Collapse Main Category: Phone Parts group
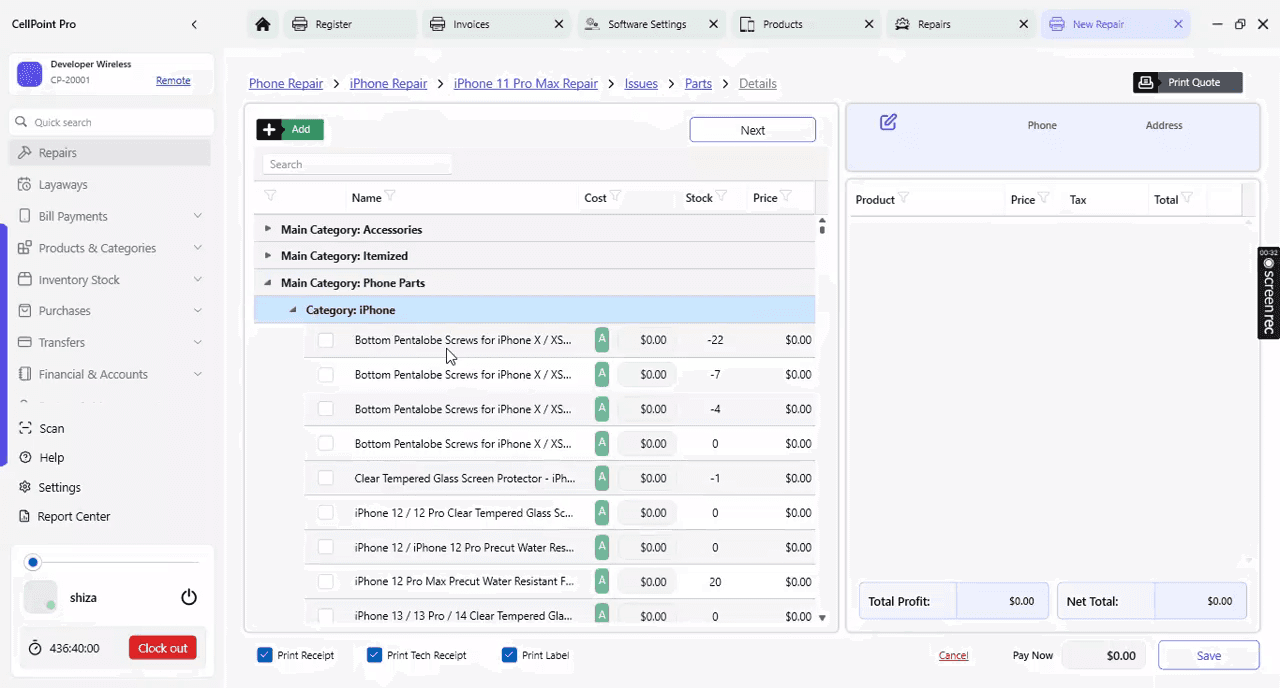This screenshot has width=1280, height=688. pyautogui.click(x=267, y=283)
